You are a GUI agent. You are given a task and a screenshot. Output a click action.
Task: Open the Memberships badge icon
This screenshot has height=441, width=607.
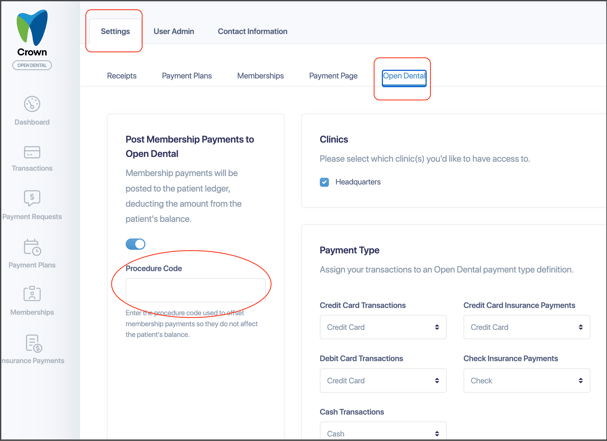[x=32, y=293]
